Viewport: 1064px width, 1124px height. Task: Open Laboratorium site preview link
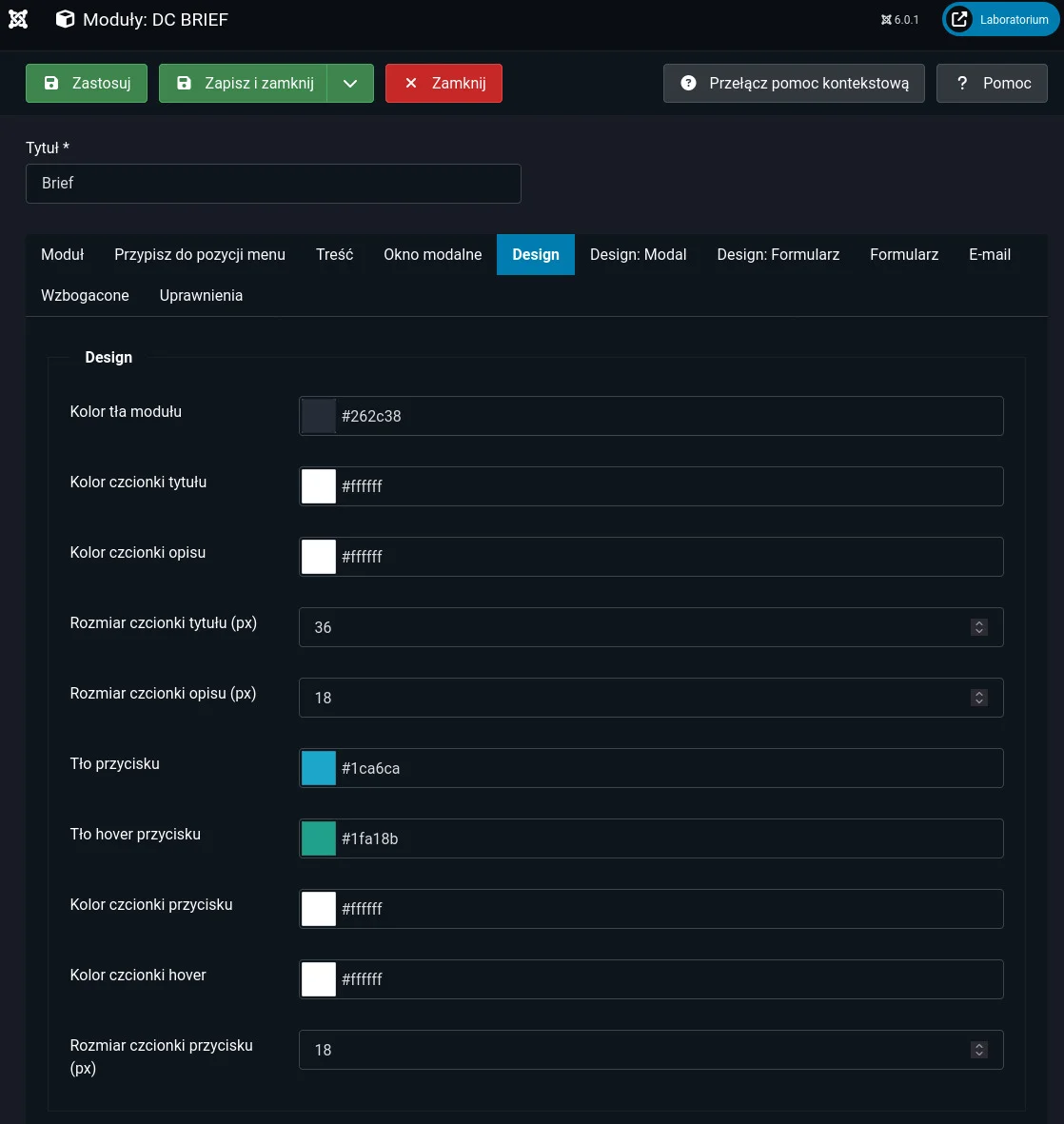pyautogui.click(x=1000, y=19)
